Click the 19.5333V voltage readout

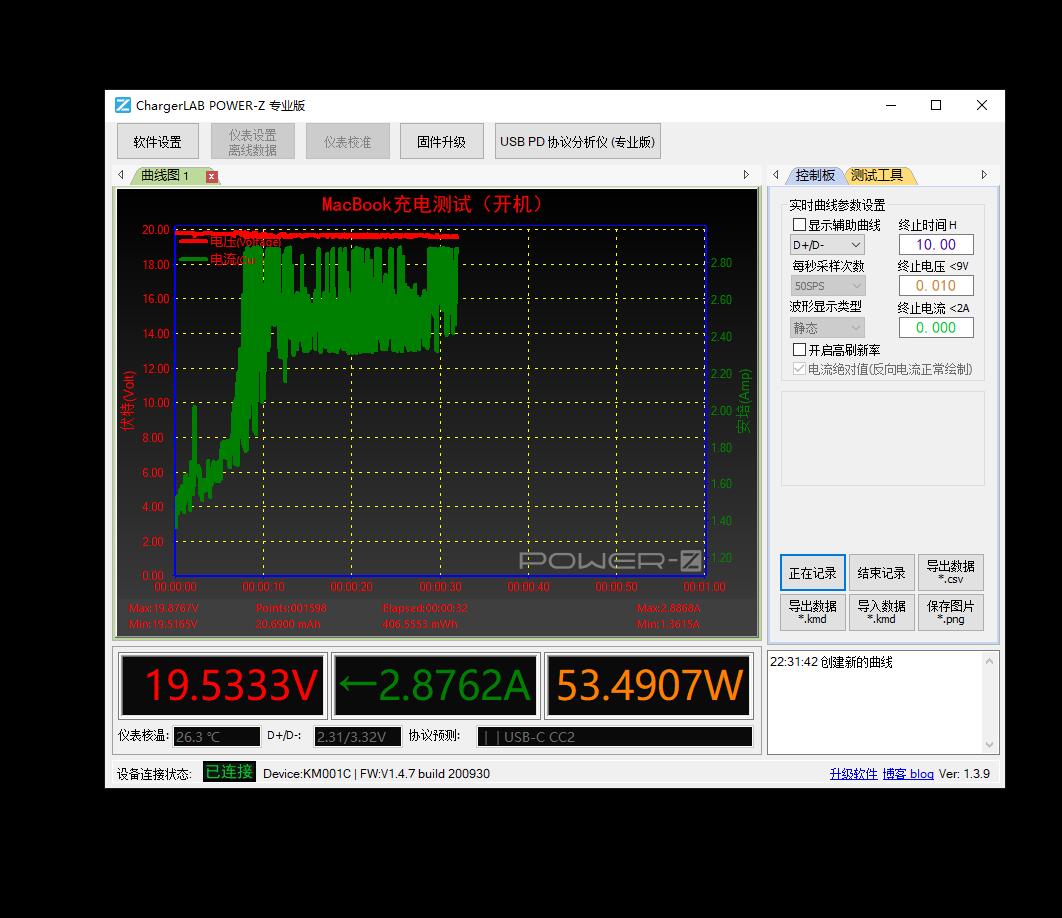pyautogui.click(x=223, y=685)
